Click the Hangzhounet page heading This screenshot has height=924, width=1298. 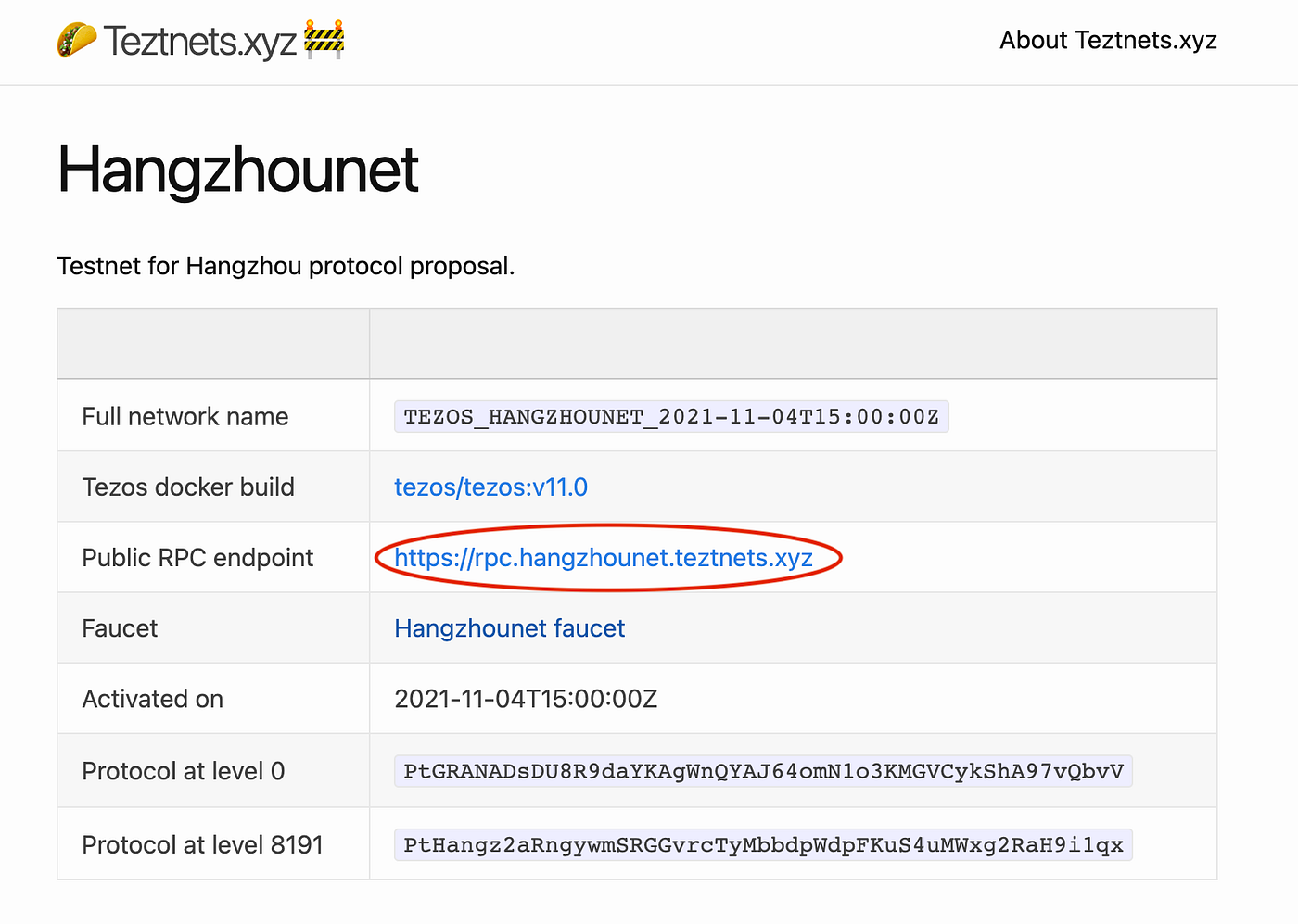(238, 171)
